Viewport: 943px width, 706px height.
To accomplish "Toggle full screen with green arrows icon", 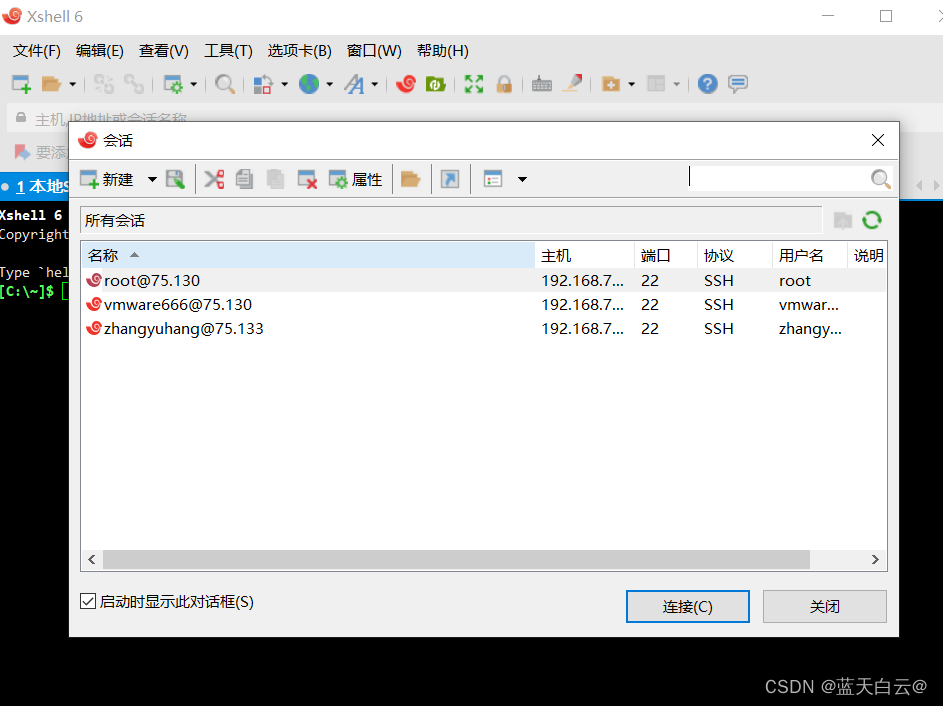I will coord(474,84).
